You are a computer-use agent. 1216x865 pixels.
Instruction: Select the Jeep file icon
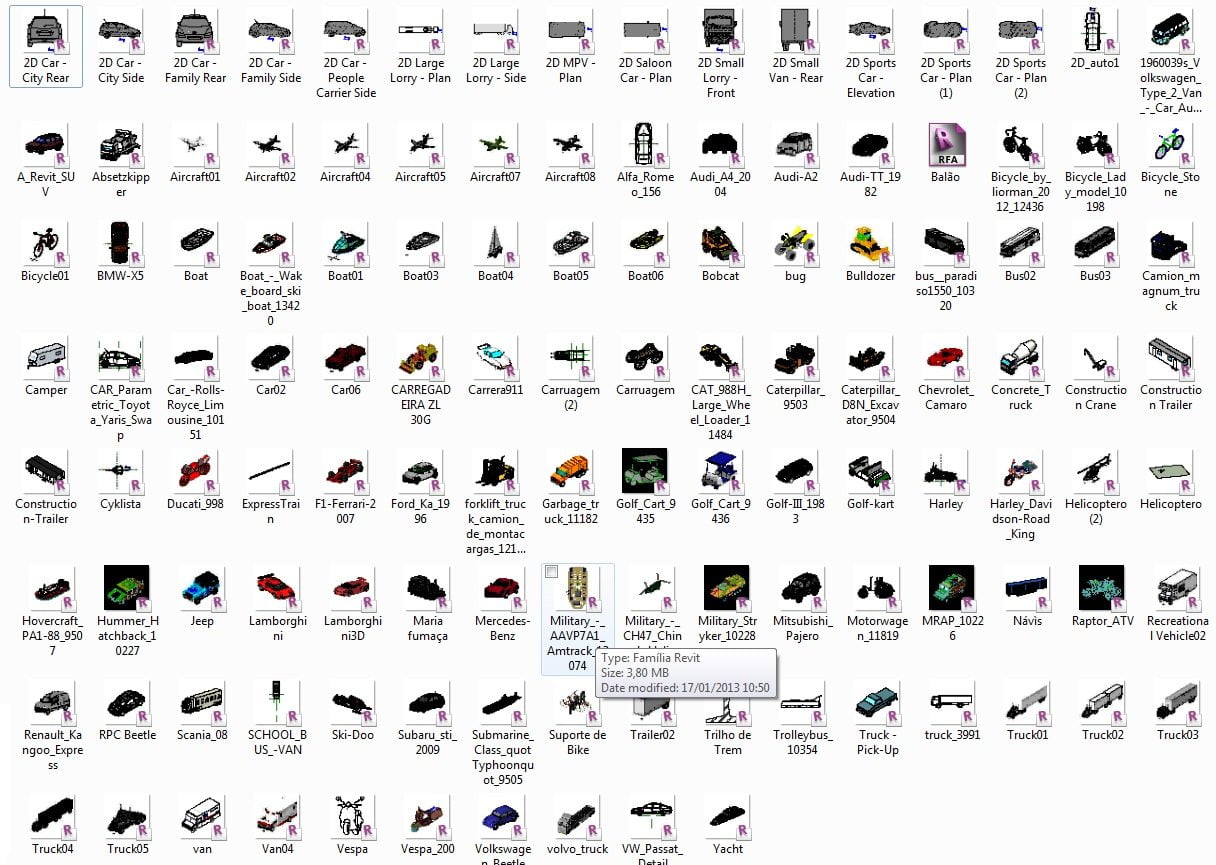(x=202, y=588)
